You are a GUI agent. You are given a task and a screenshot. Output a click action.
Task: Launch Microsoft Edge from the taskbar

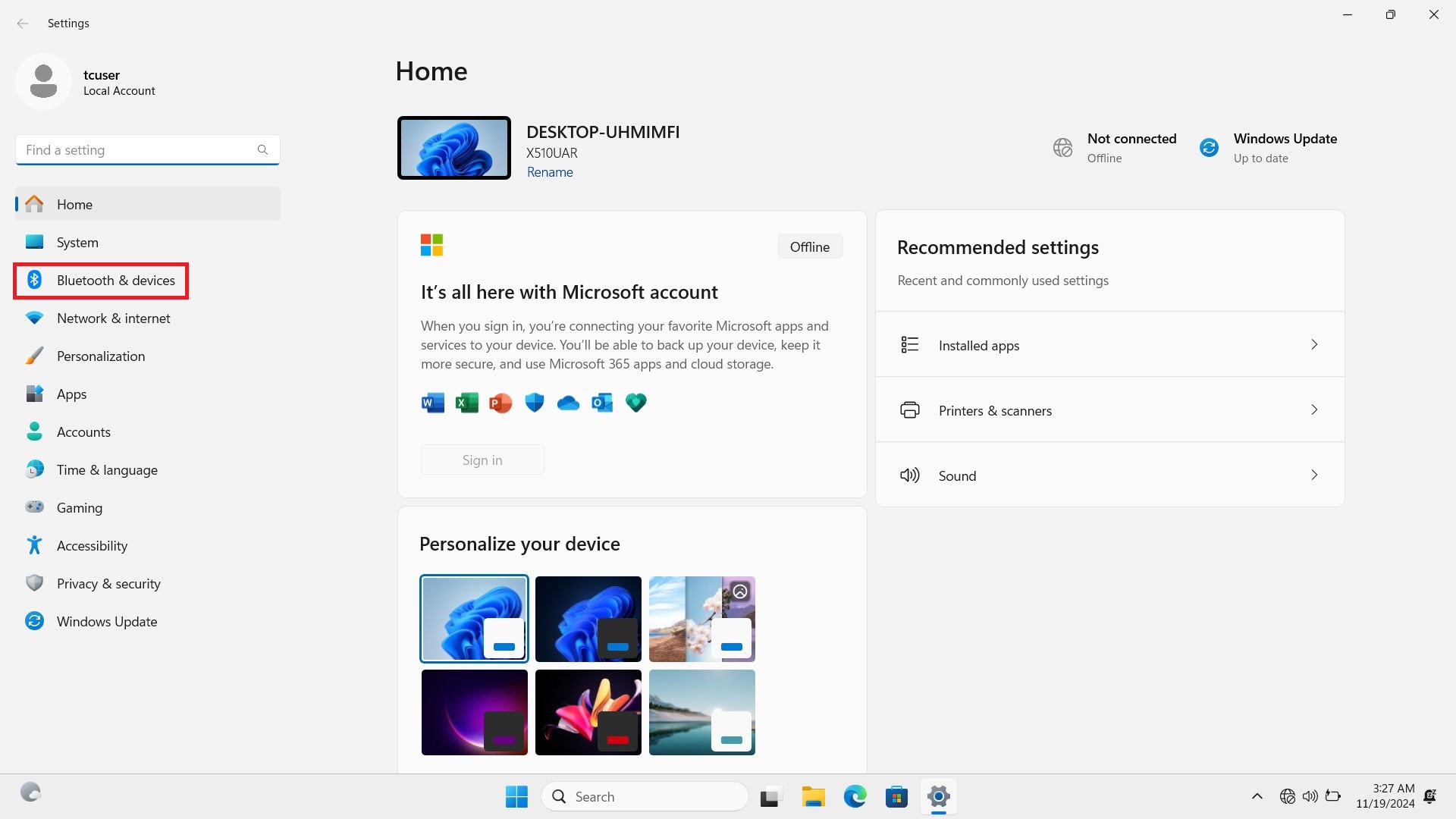coord(855,796)
